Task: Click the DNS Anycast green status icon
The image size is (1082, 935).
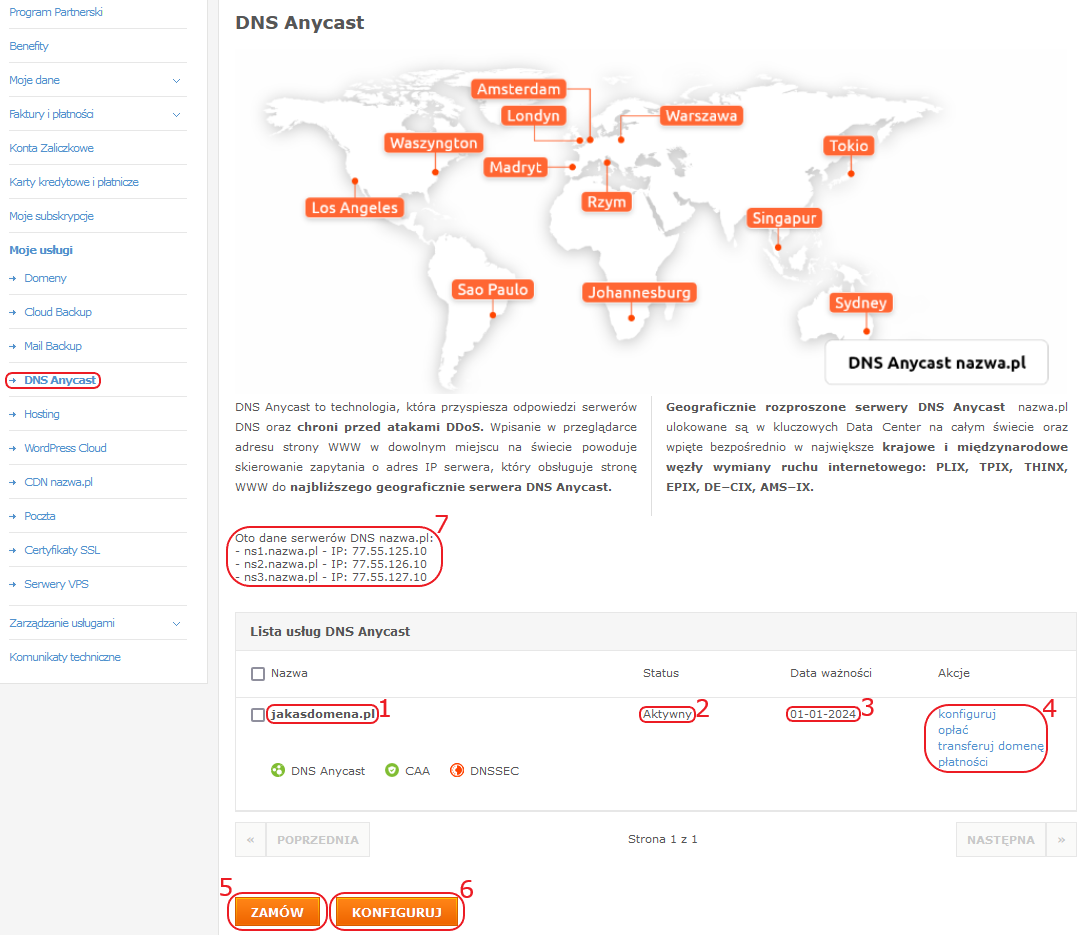Action: 277,770
